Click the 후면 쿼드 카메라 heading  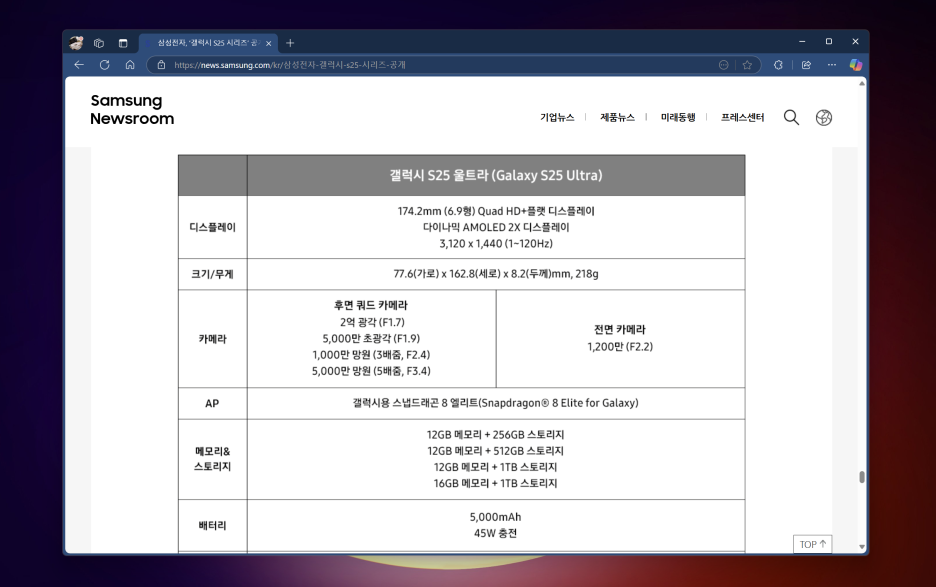click(371, 305)
